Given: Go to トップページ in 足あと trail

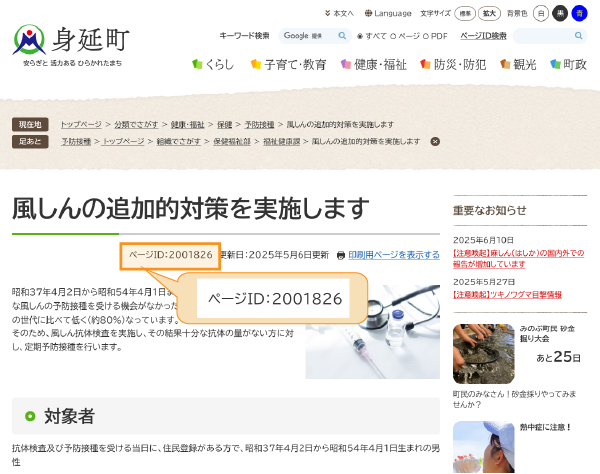Looking at the screenshot, I should (124, 141).
